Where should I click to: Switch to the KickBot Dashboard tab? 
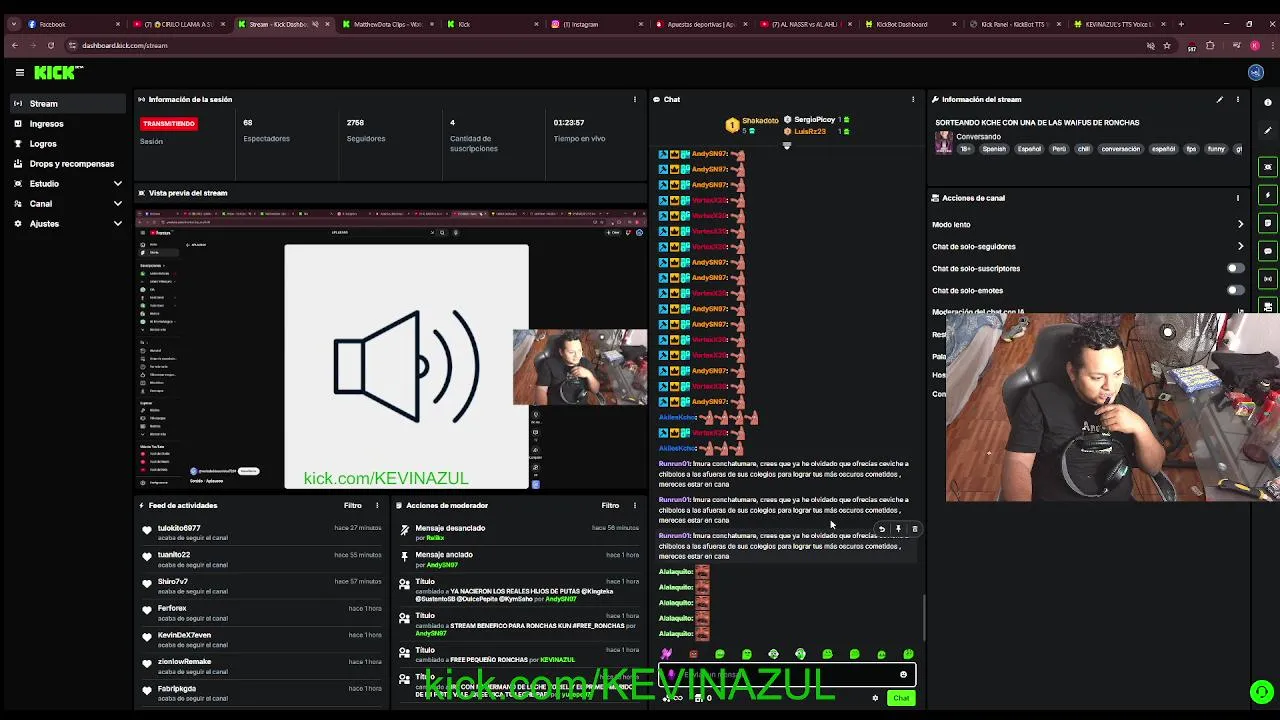(x=910, y=24)
